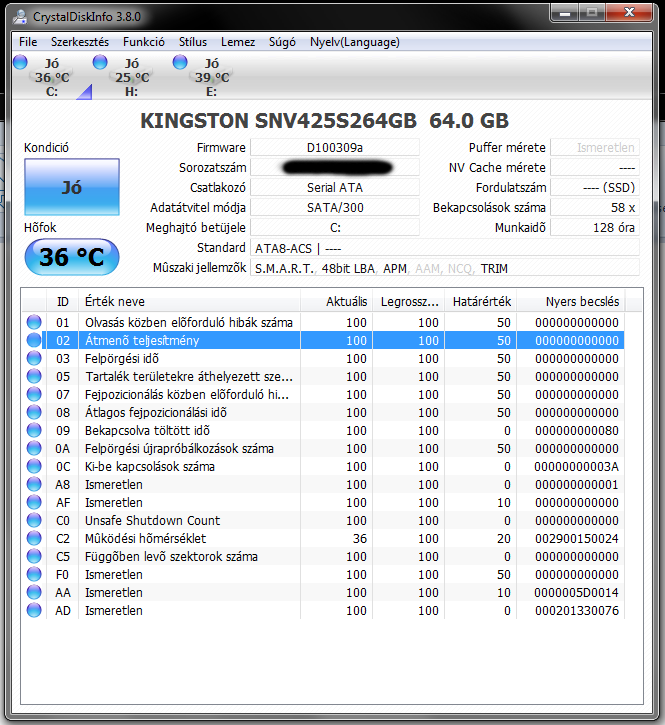Screen dimensions: 665x725
Task: Click the Jó health status button under Kondíció
Action: (x=72, y=187)
